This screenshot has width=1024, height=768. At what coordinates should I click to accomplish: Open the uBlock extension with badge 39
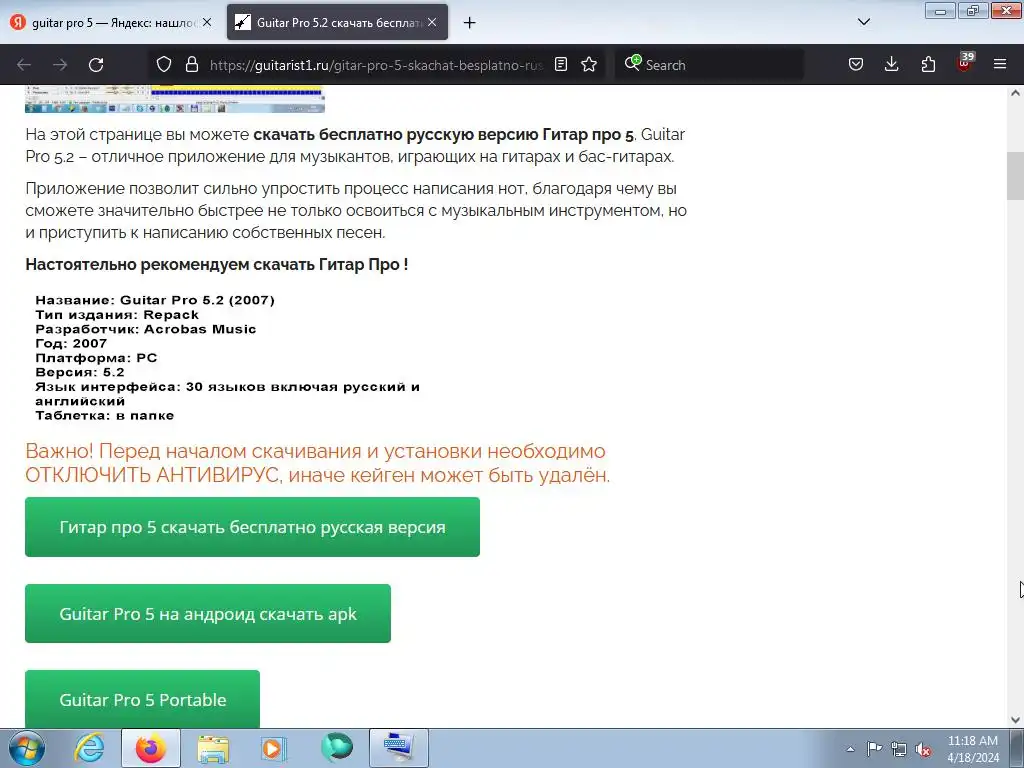[x=965, y=63]
